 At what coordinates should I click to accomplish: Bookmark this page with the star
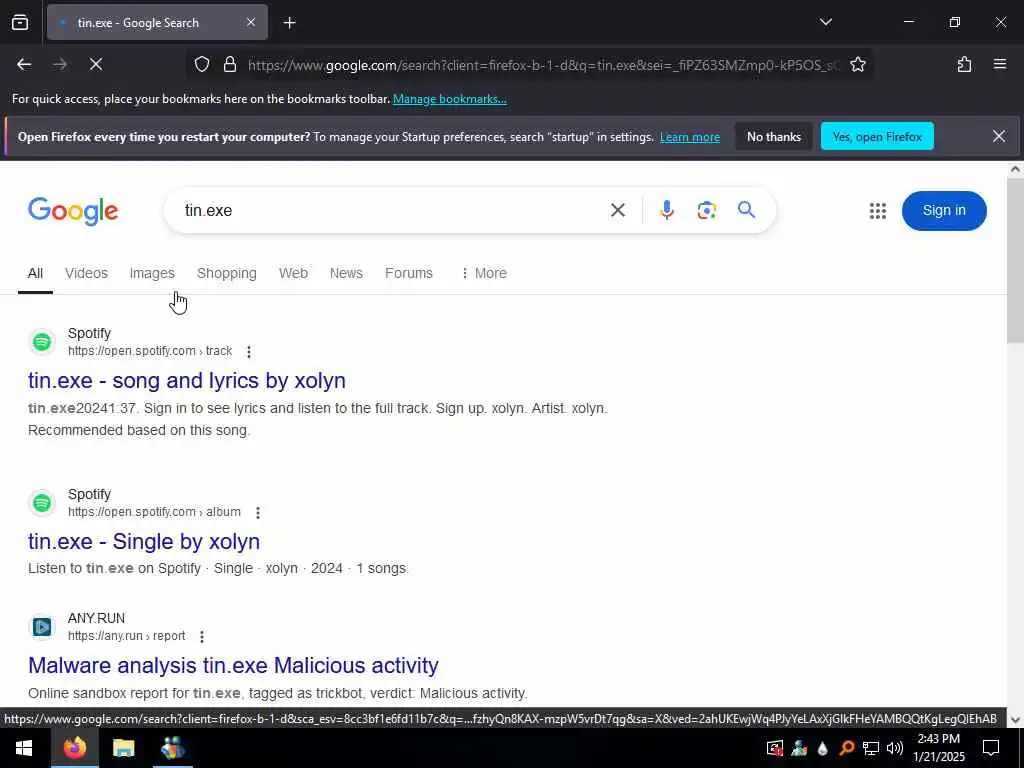tap(857, 64)
